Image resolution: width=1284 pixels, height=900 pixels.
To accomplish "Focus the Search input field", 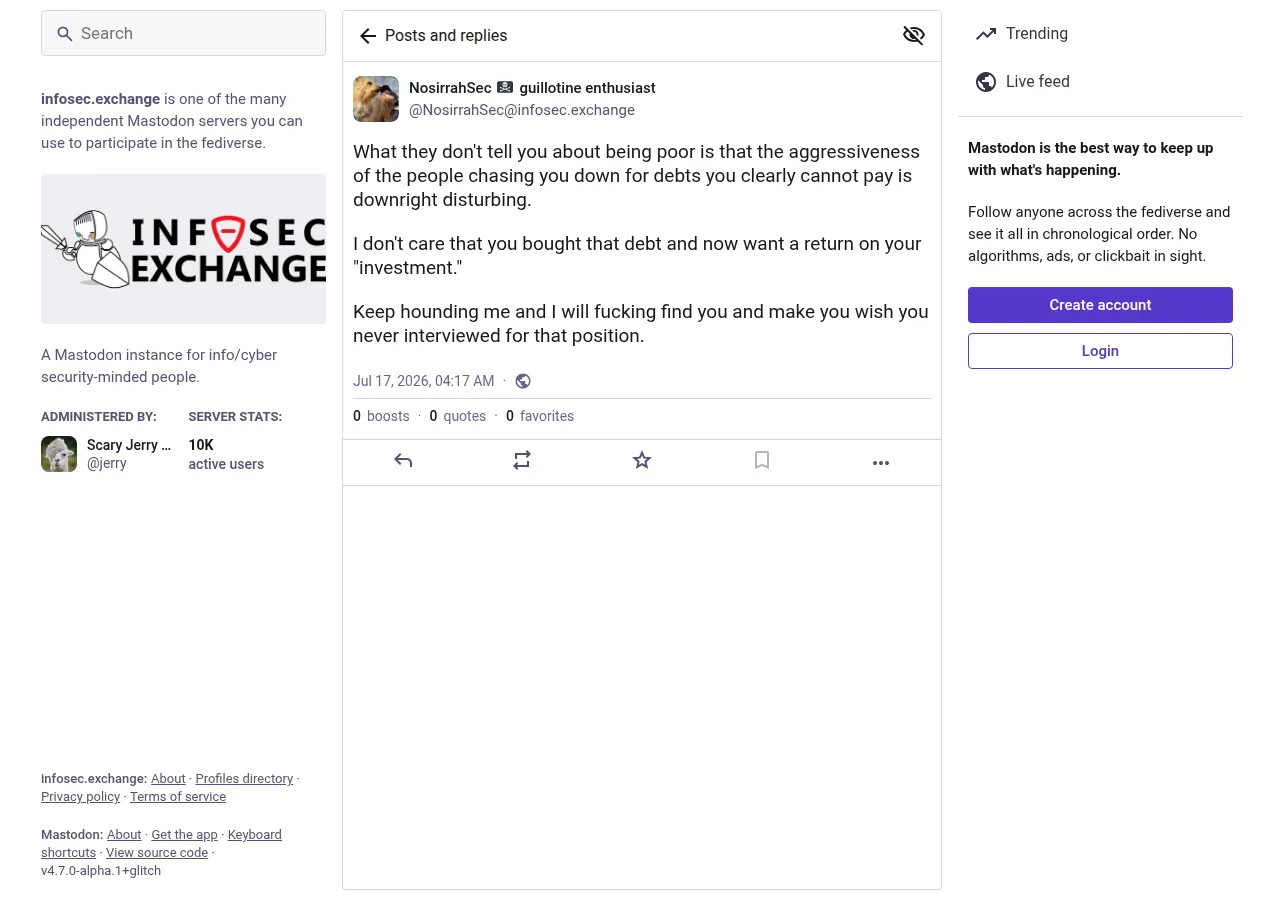I will (x=183, y=33).
